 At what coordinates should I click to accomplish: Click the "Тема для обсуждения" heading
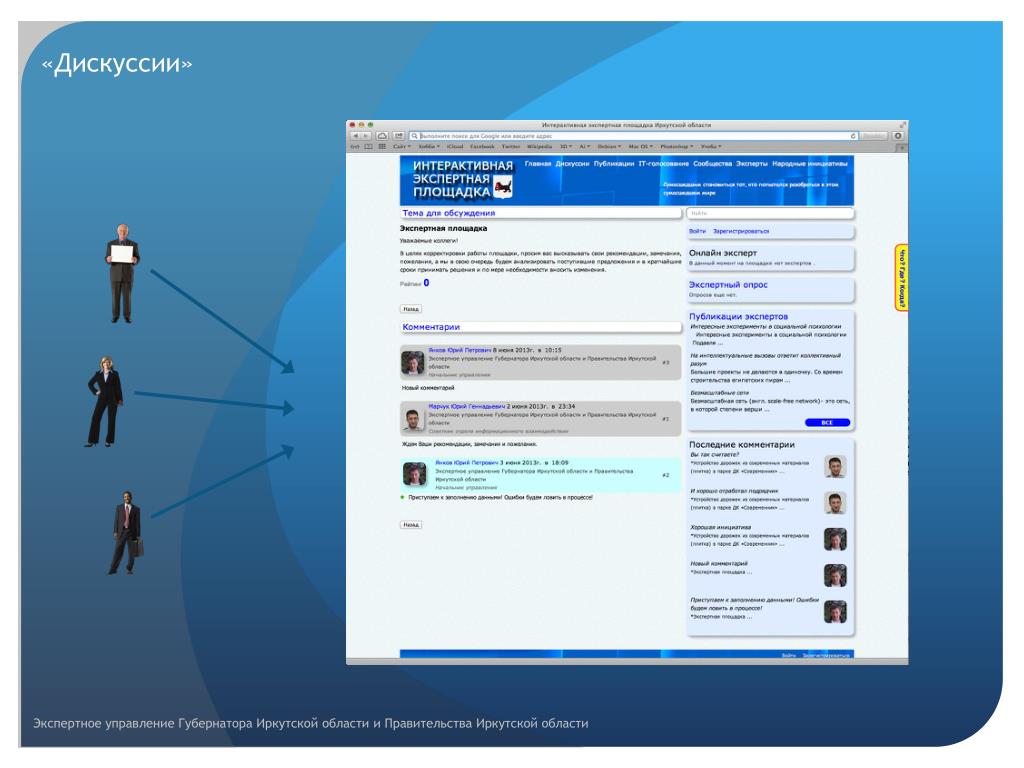click(449, 213)
